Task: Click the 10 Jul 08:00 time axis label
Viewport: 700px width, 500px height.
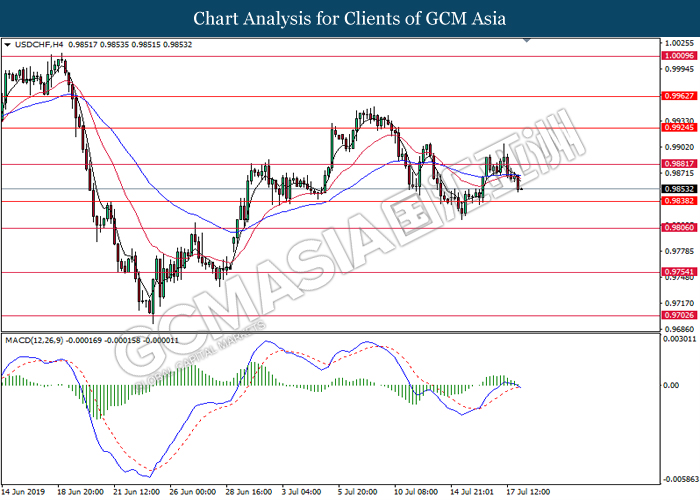Action: (413, 492)
